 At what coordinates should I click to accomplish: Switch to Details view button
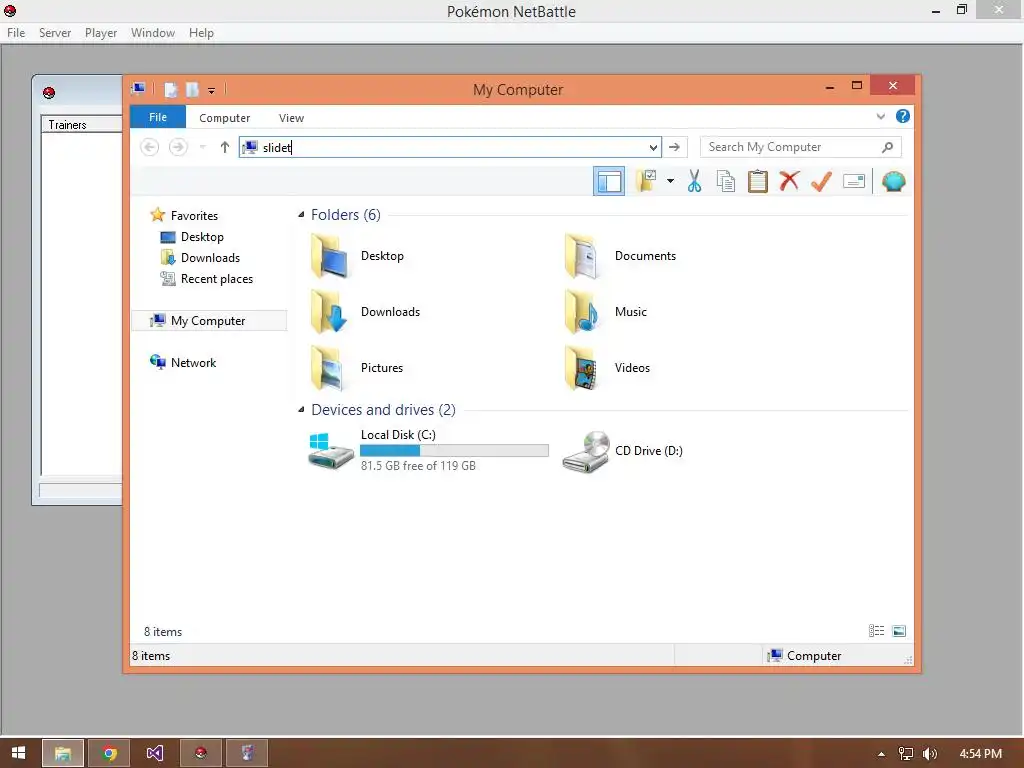click(x=876, y=631)
